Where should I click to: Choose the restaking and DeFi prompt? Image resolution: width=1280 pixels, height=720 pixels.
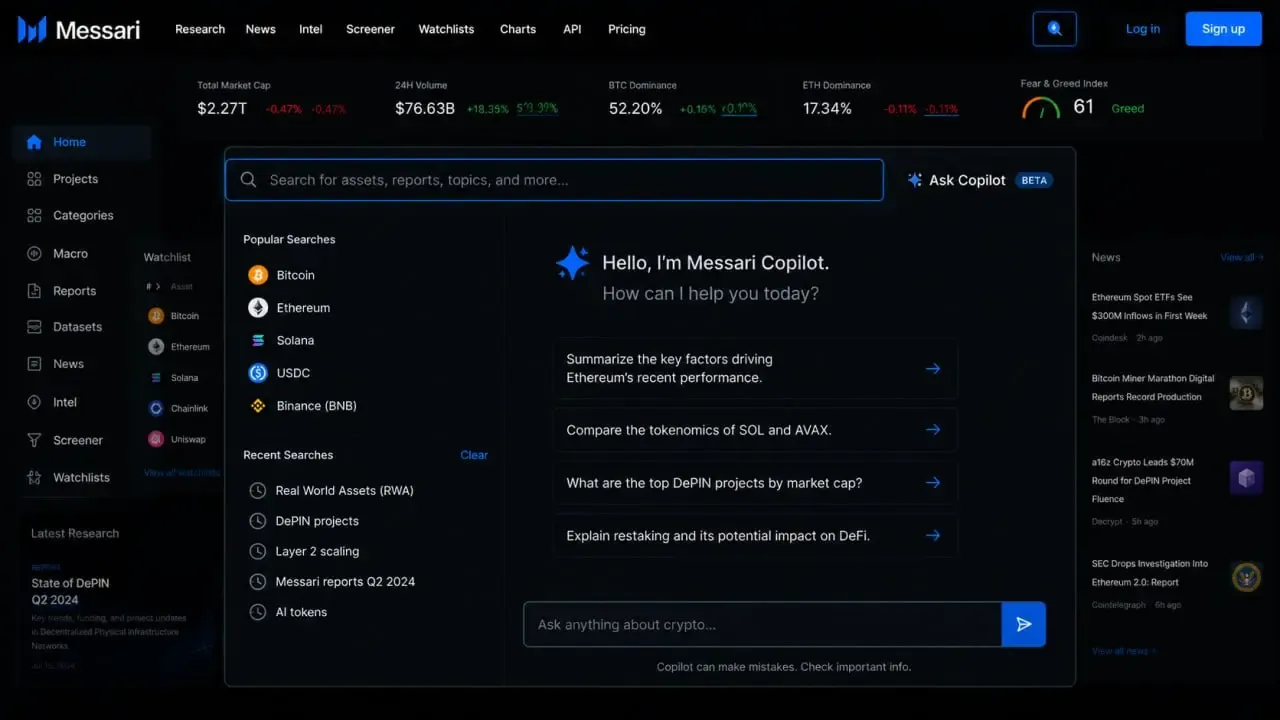pyautogui.click(x=756, y=536)
